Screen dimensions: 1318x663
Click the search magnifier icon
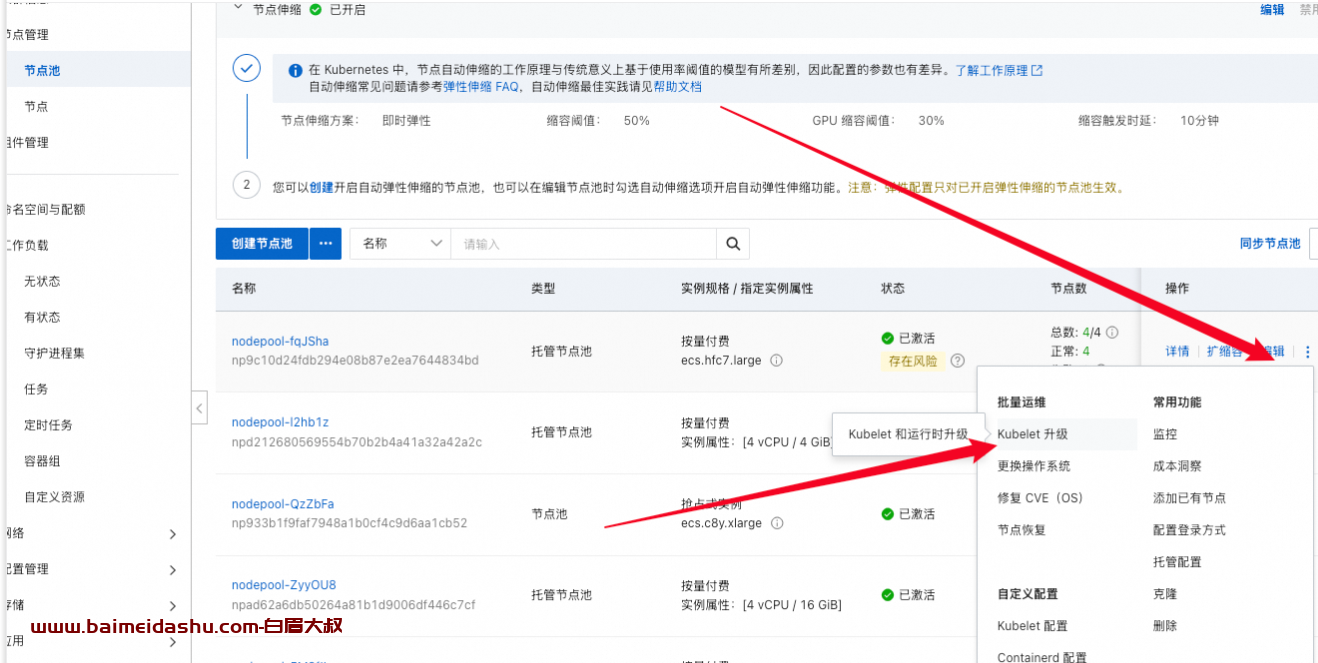click(x=732, y=243)
